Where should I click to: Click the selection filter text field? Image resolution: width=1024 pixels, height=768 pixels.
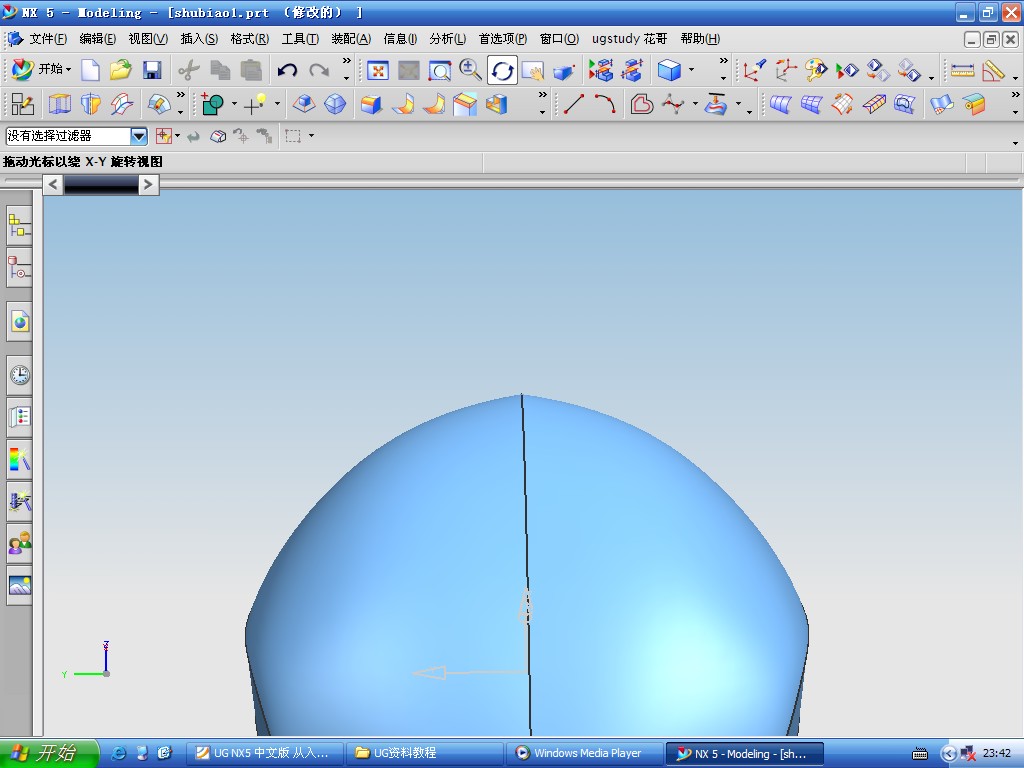coord(68,136)
